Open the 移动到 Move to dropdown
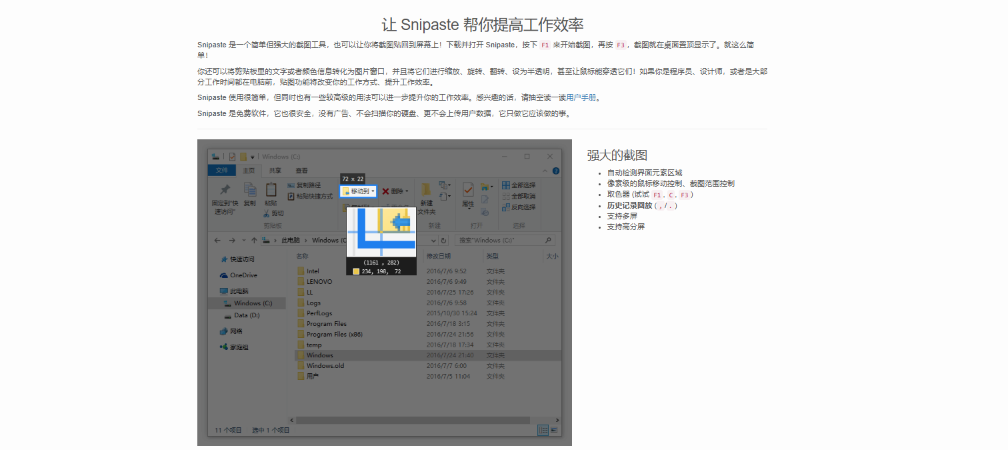This screenshot has width=1008, height=450. (358, 191)
